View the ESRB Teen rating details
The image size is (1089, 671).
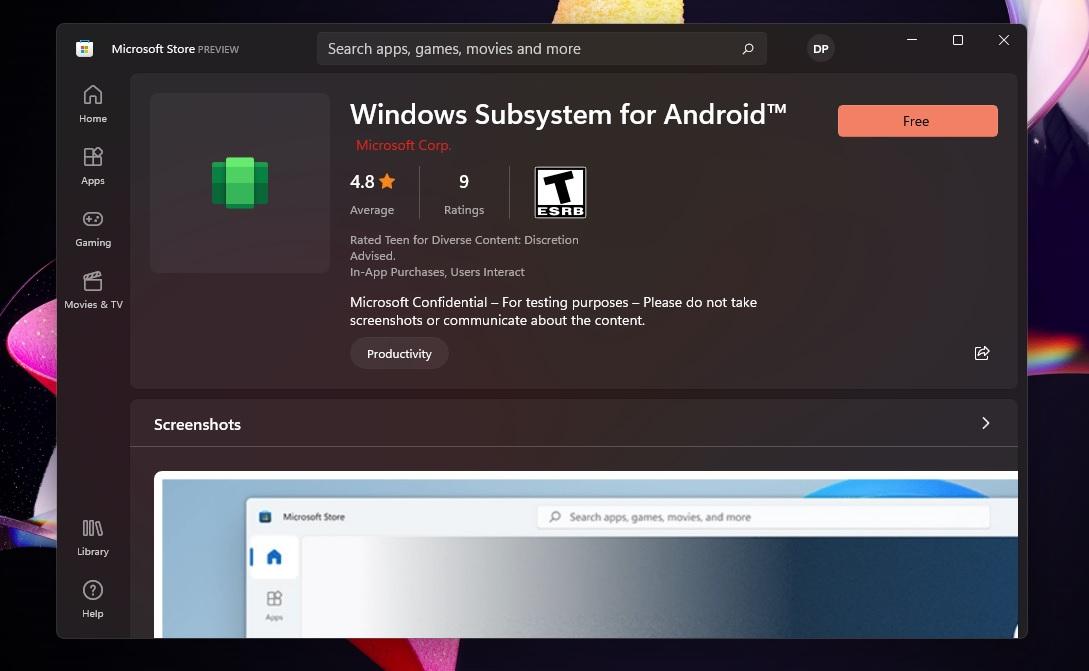tap(560, 192)
